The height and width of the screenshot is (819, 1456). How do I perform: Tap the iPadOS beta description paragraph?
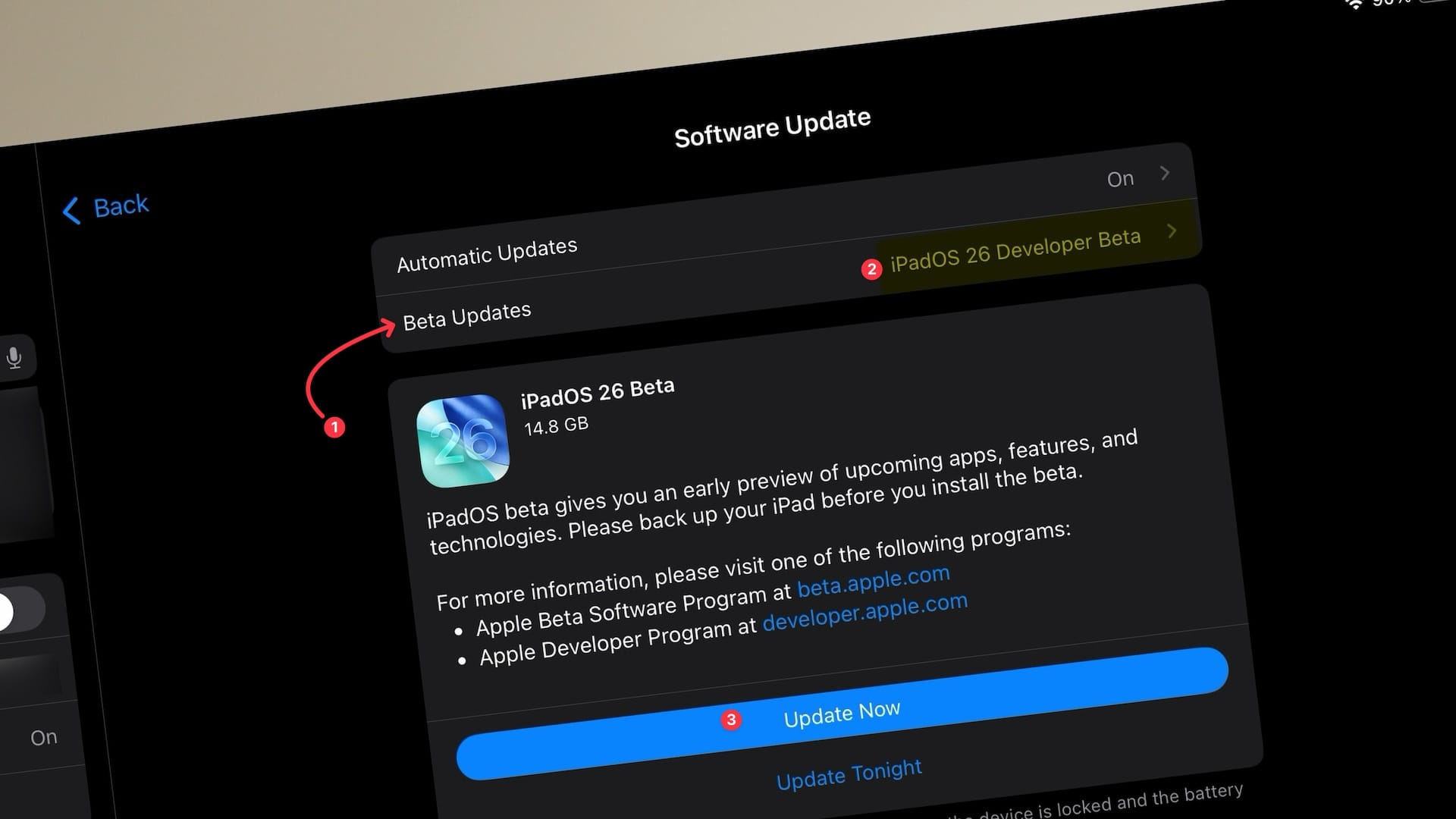click(783, 491)
